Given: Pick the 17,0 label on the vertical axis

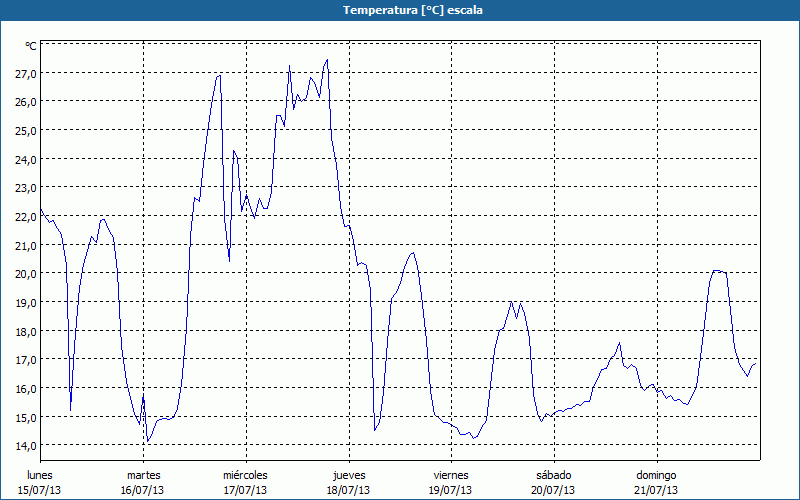Looking at the screenshot, I should coord(25,360).
